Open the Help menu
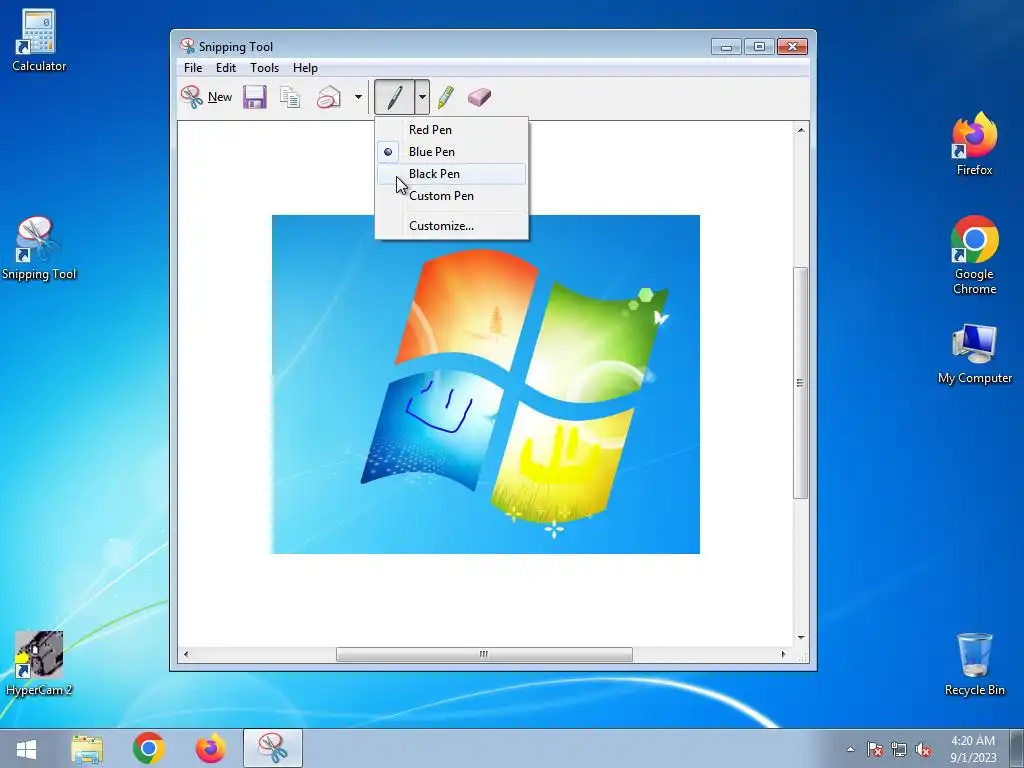 [x=305, y=68]
